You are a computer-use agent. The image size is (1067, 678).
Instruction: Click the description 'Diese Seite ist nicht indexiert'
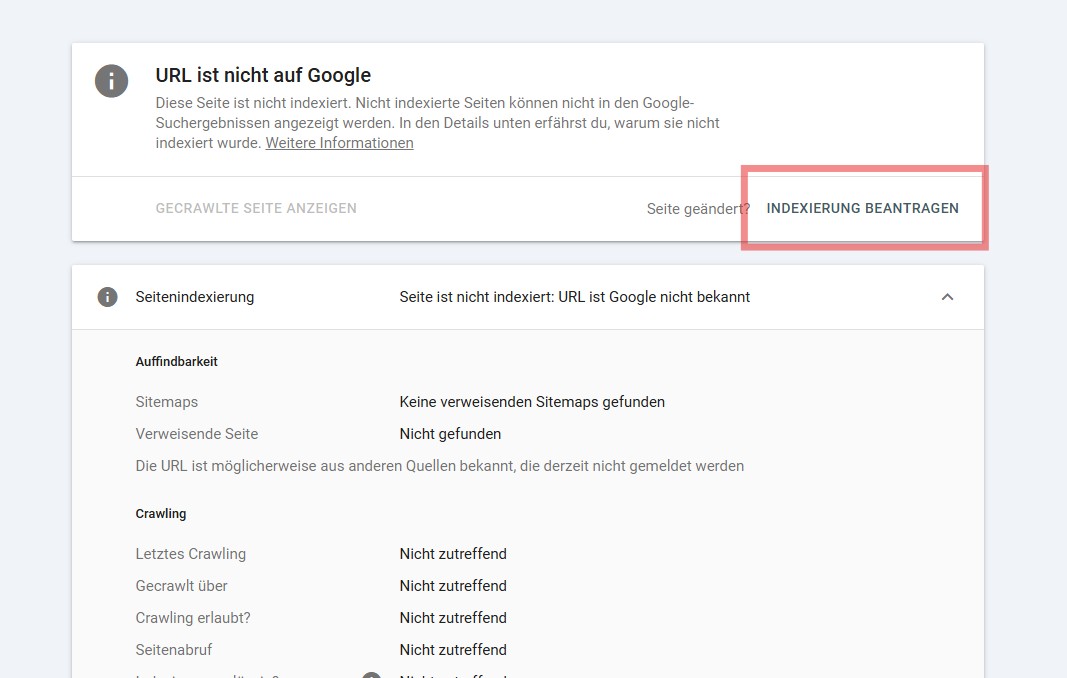tap(438, 123)
